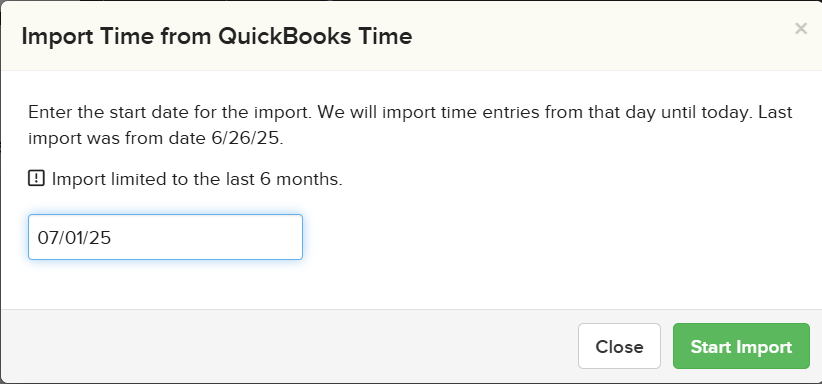This screenshot has width=822, height=384.
Task: Place cursor at end of date field
Action: point(204,237)
